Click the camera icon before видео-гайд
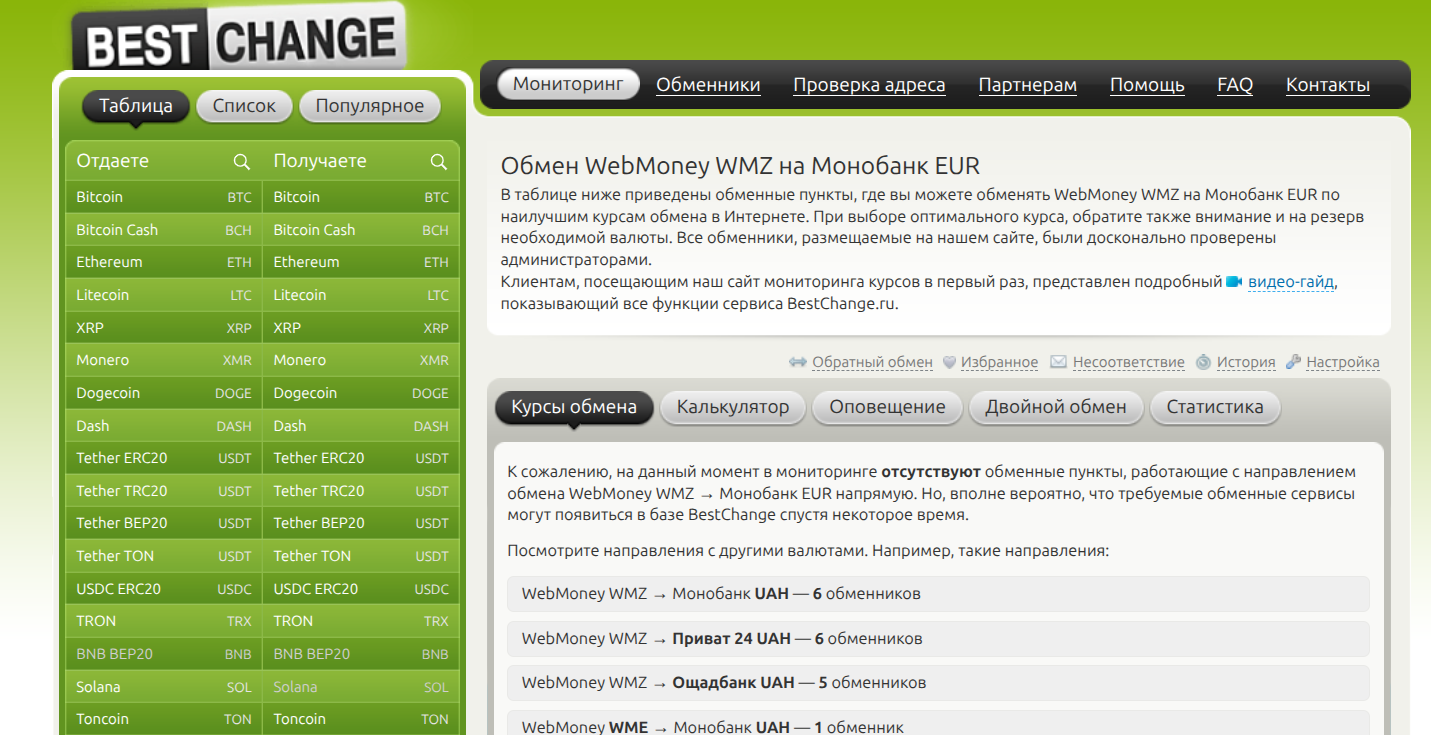The image size is (1431, 735). pyautogui.click(x=1234, y=282)
